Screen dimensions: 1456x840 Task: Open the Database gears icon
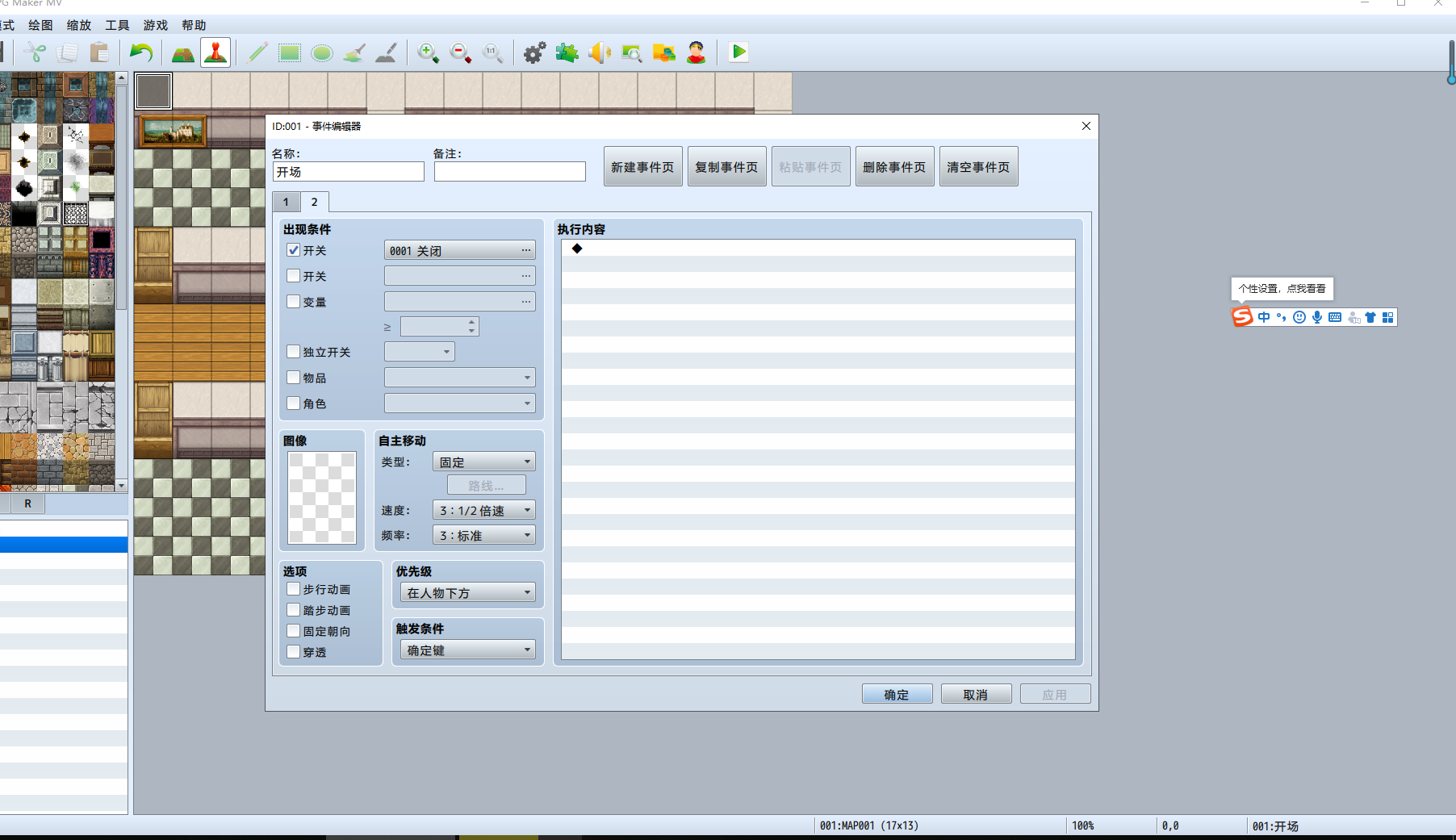point(535,53)
